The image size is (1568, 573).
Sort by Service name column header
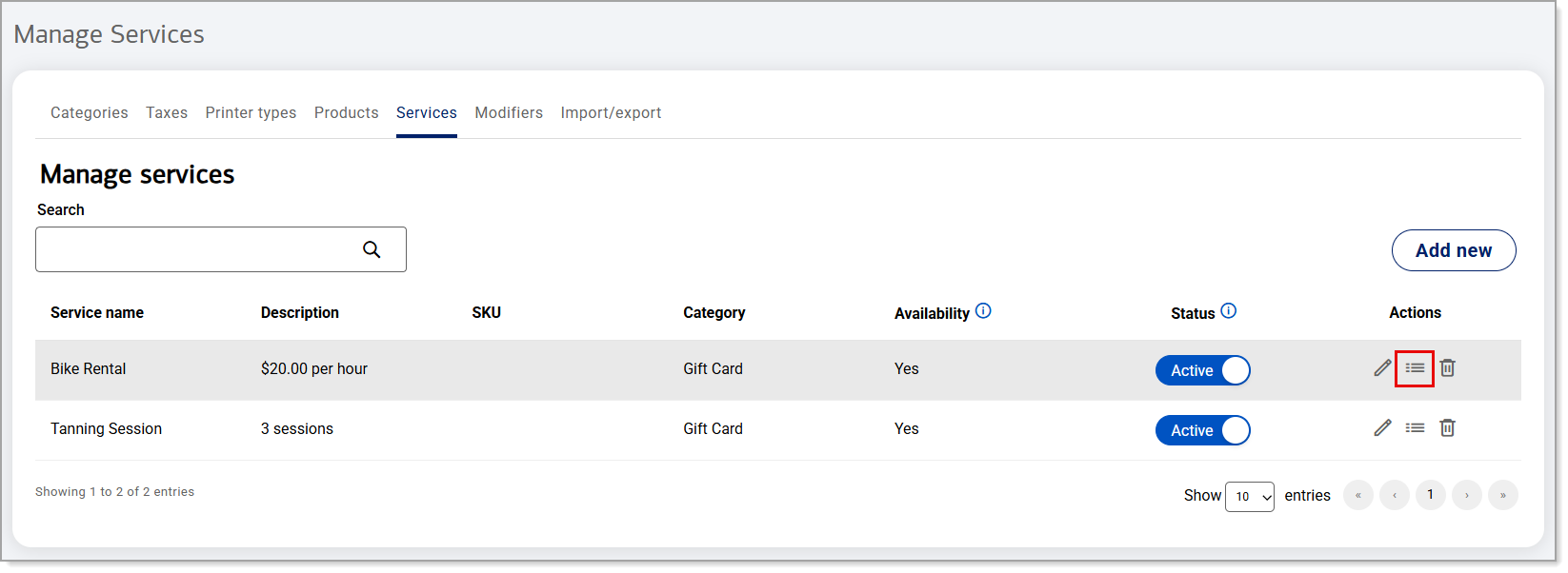pyautogui.click(x=97, y=312)
